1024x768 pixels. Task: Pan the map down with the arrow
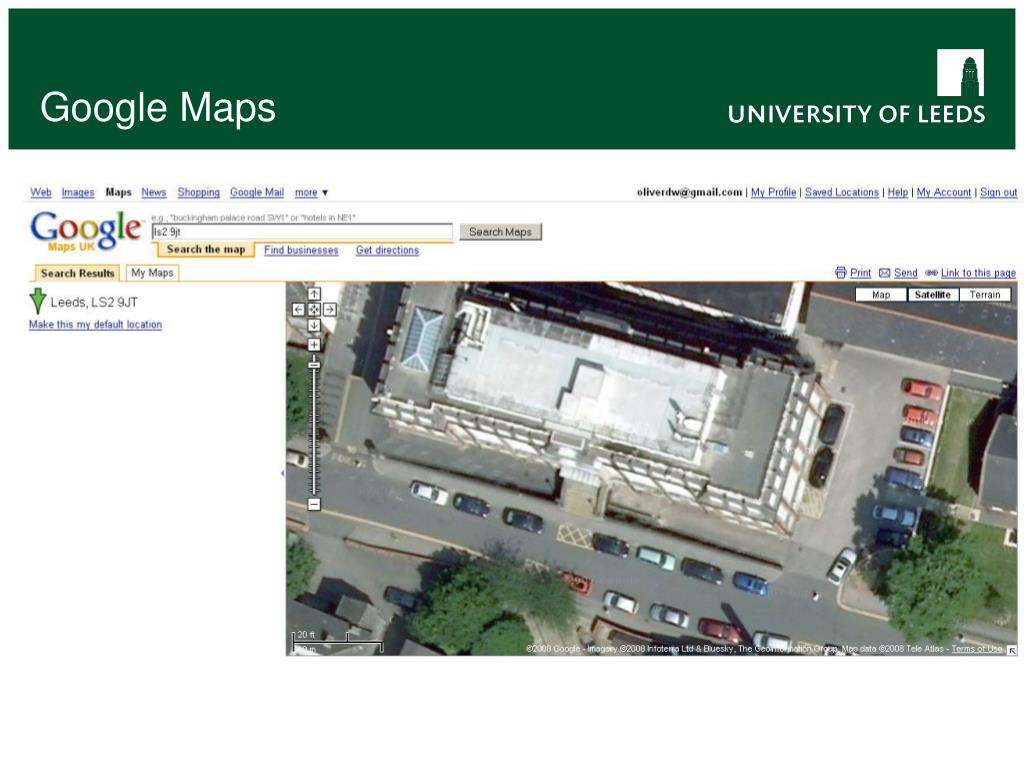click(314, 325)
